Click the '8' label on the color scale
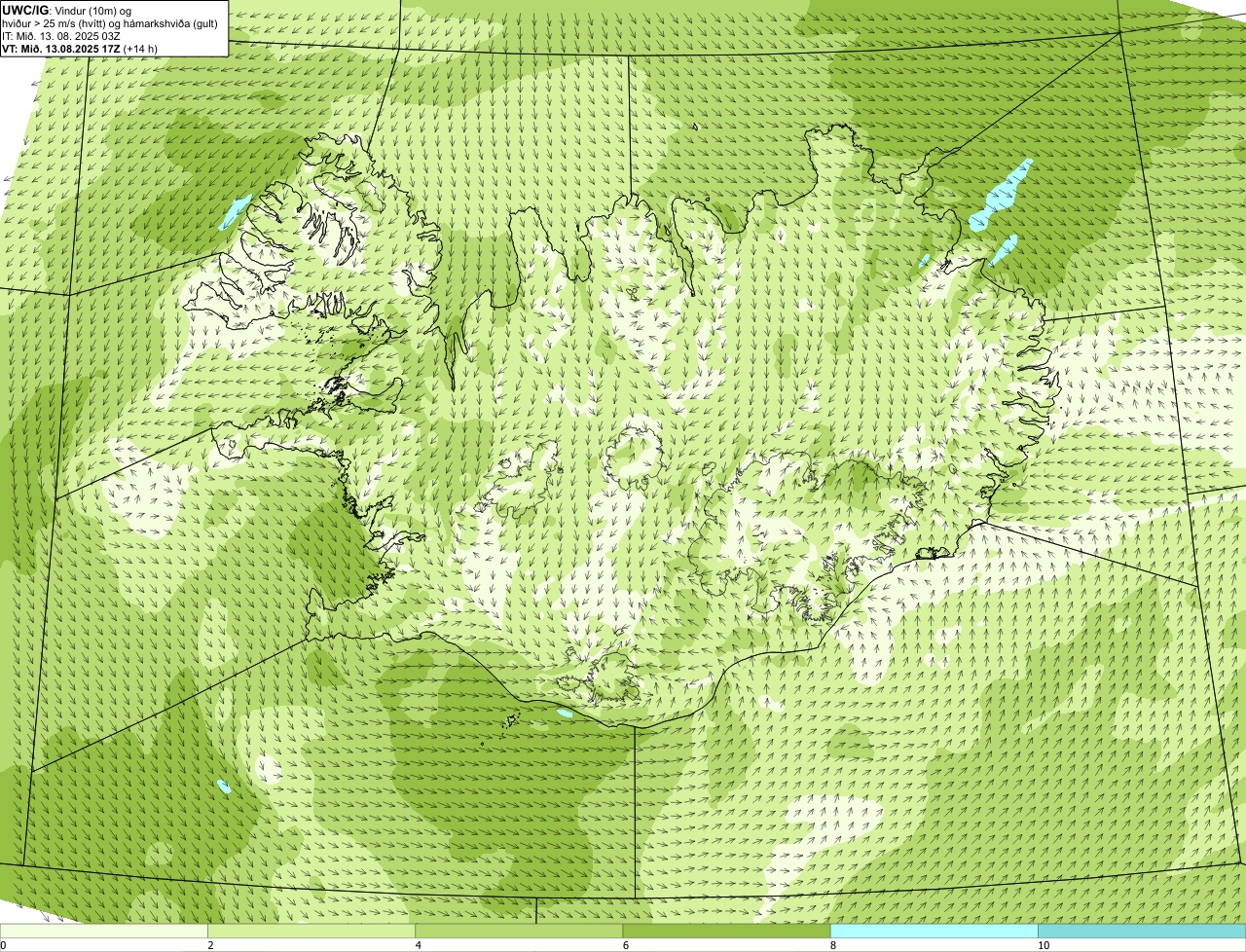 pos(833,945)
